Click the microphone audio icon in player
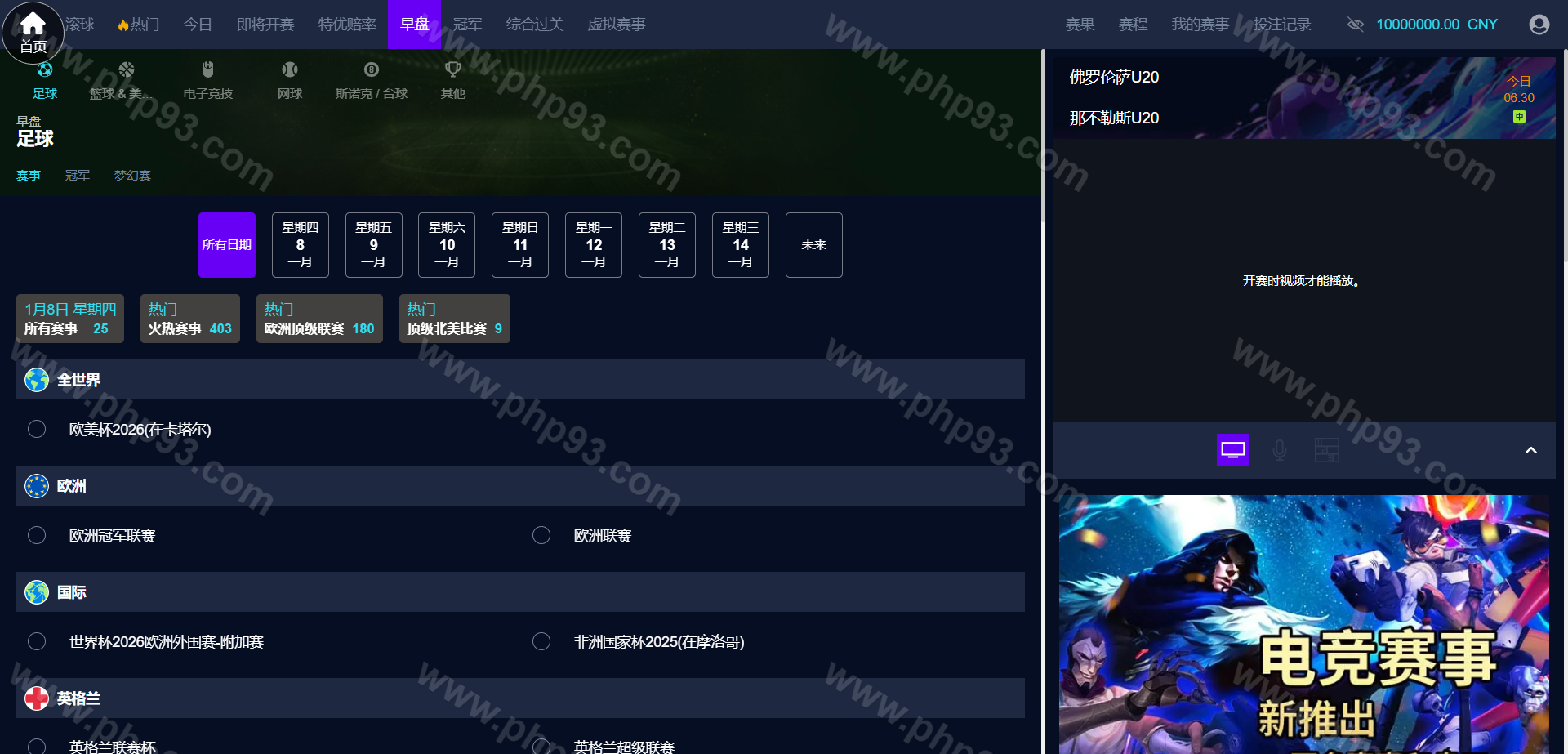1568x754 pixels. click(1280, 450)
